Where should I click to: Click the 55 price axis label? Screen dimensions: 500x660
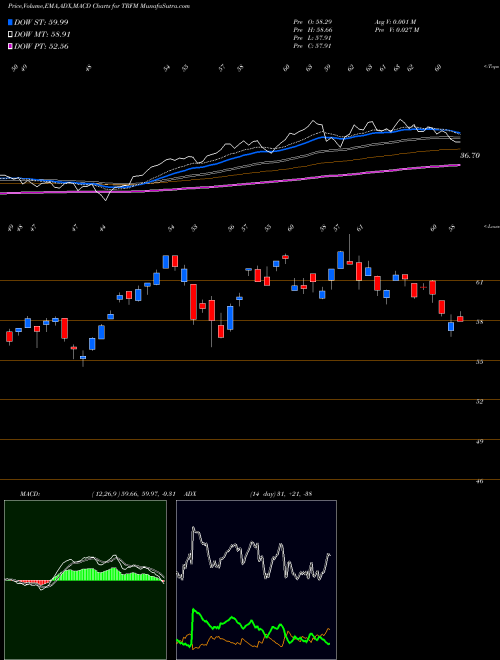479,362
